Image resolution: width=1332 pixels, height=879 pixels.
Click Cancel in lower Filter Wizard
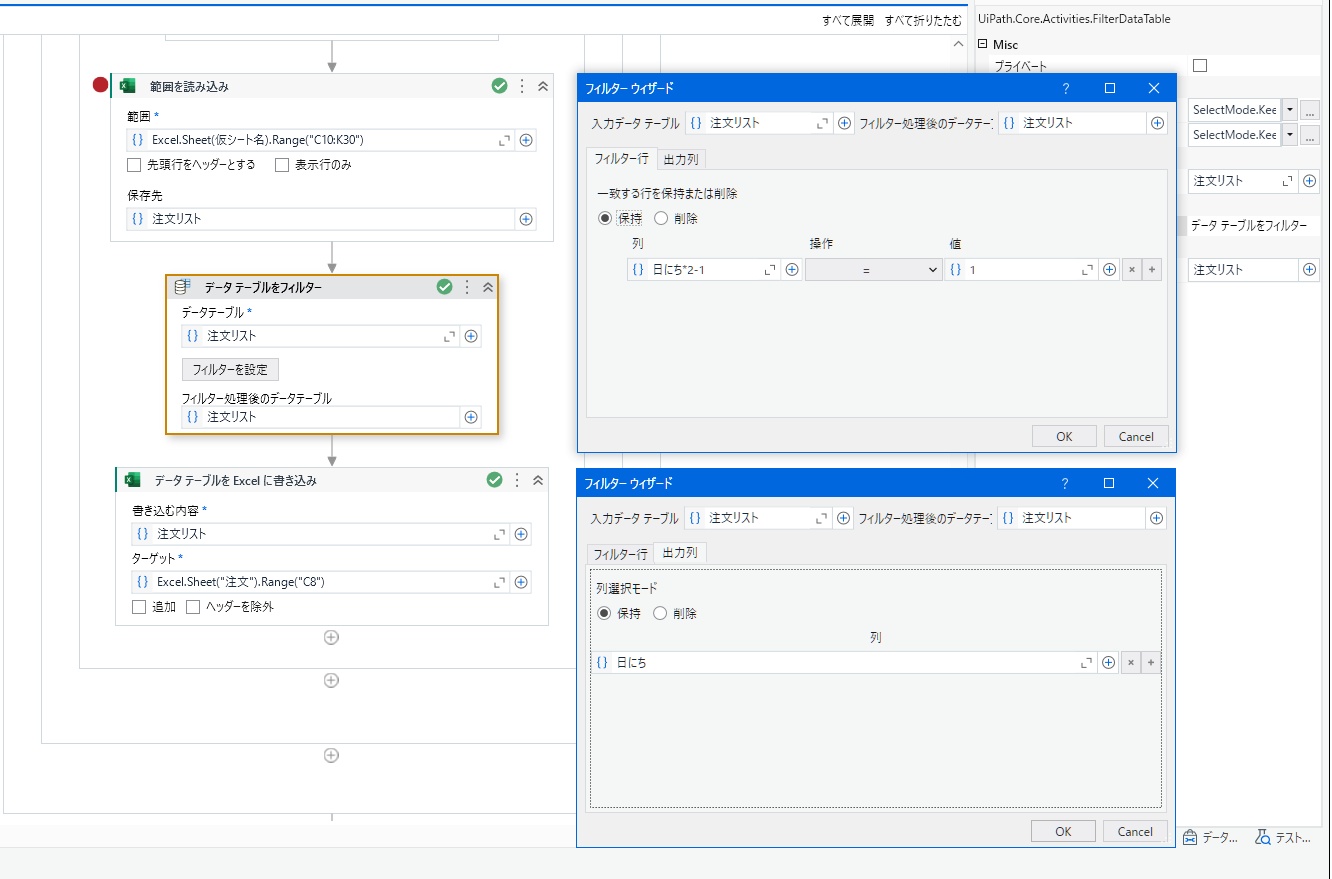click(1135, 831)
